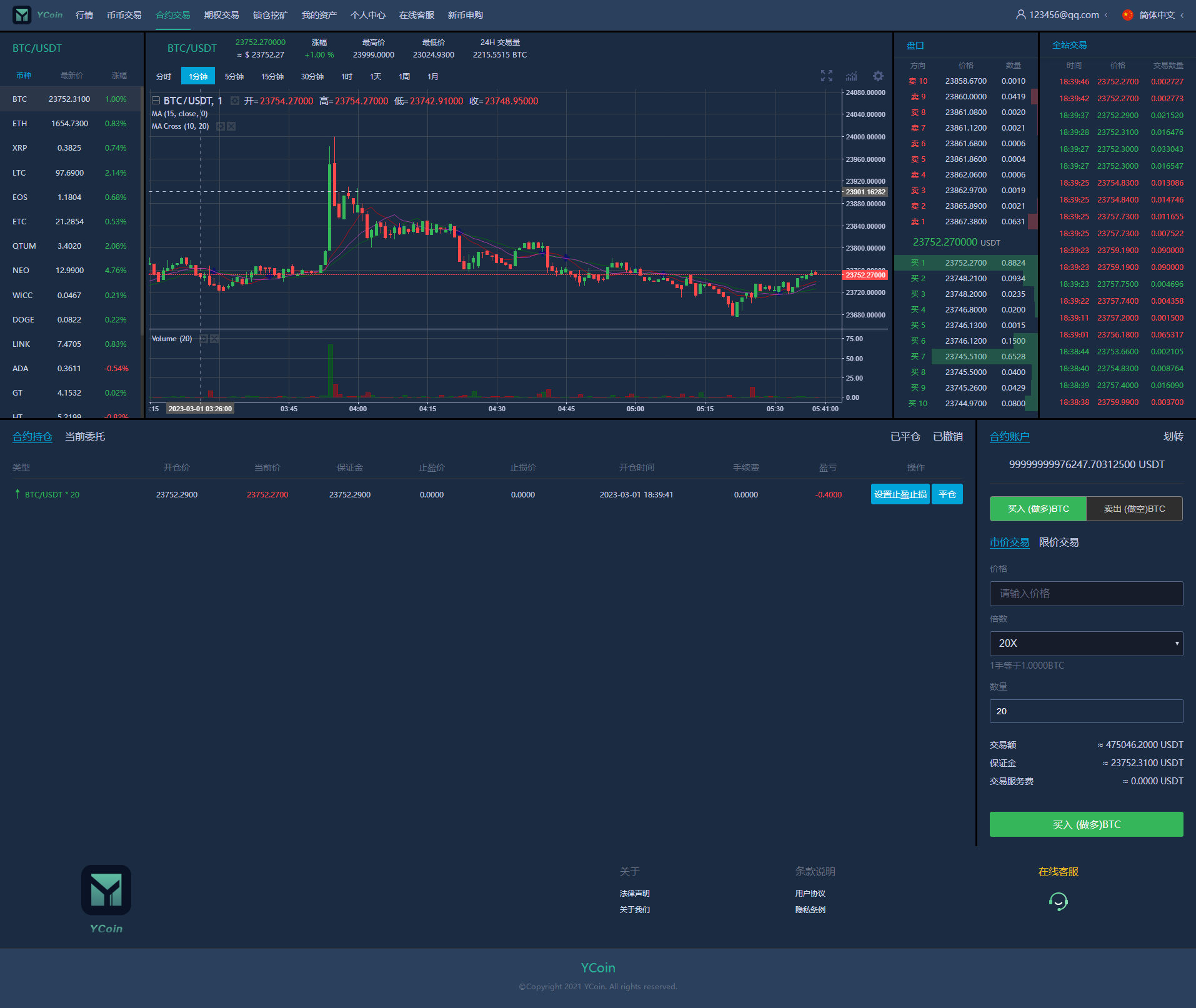Click the 设置止盈止损 button
Image resolution: width=1196 pixels, height=1008 pixels.
(x=900, y=494)
